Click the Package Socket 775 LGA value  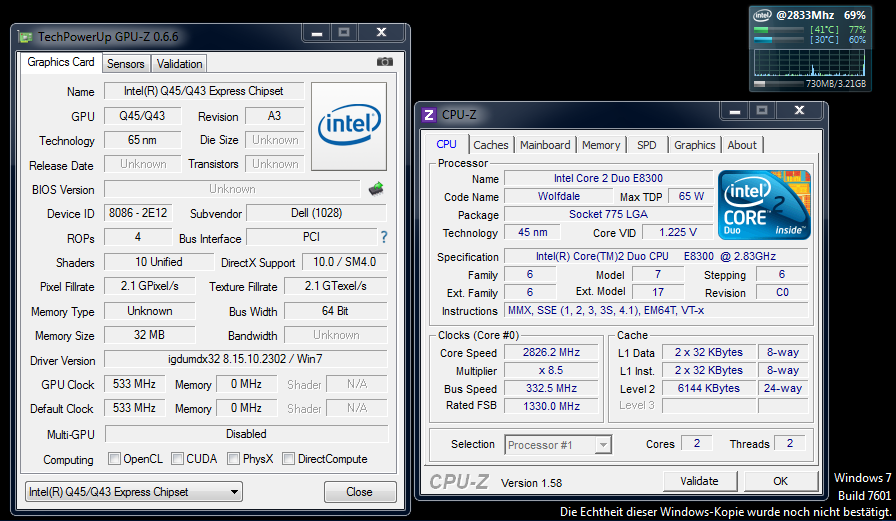coord(609,214)
